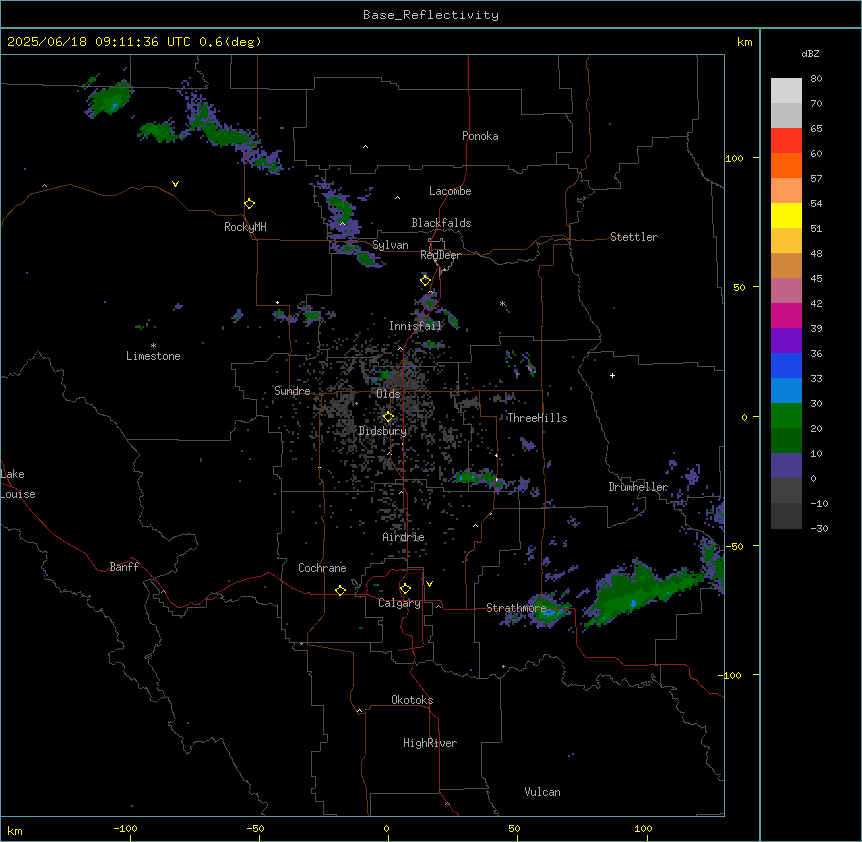Click the RockyMH map label
The width and height of the screenshot is (862, 842).
[245, 227]
